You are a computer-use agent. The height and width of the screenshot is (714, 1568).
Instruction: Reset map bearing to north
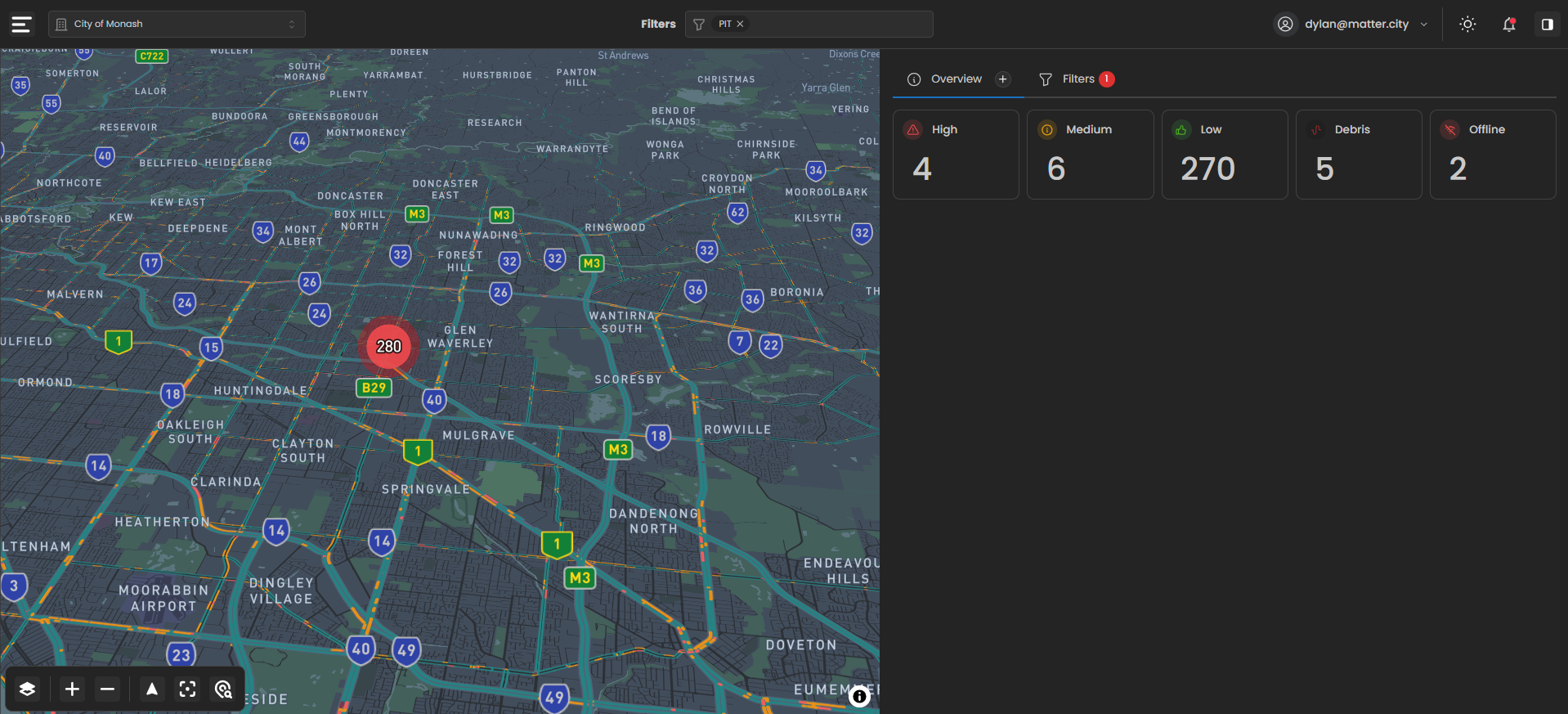(152, 689)
